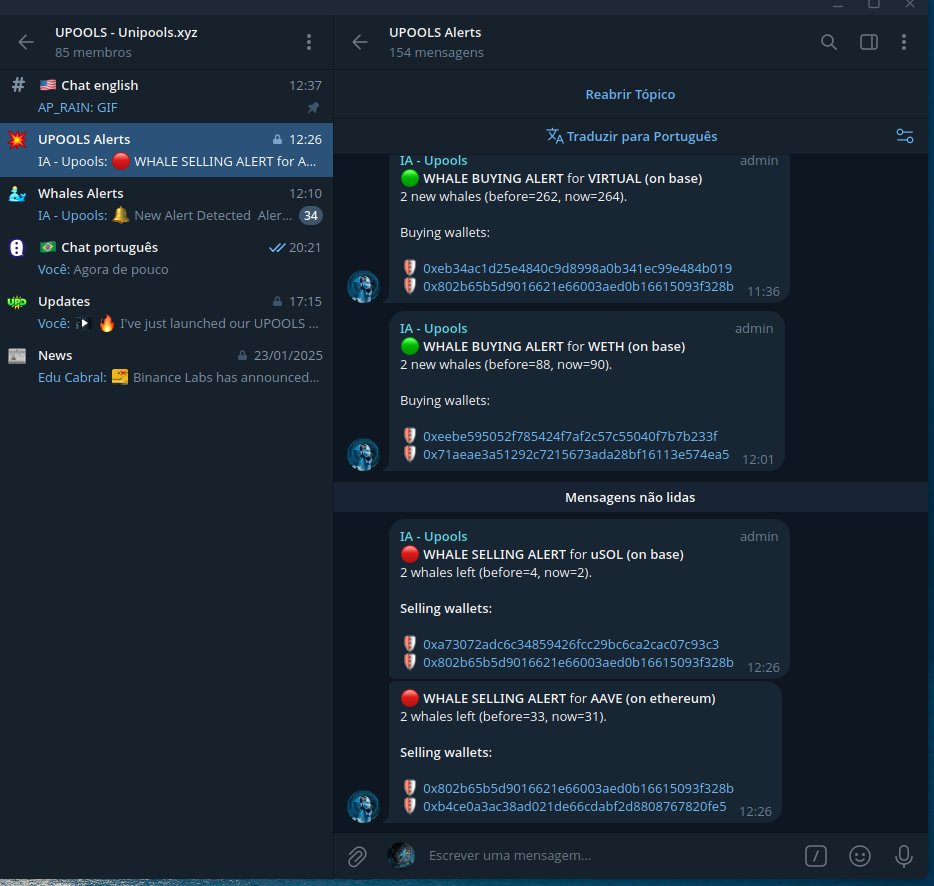Click IA - Upools avatar beside WETH alert
The height and width of the screenshot is (886, 934).
[363, 455]
